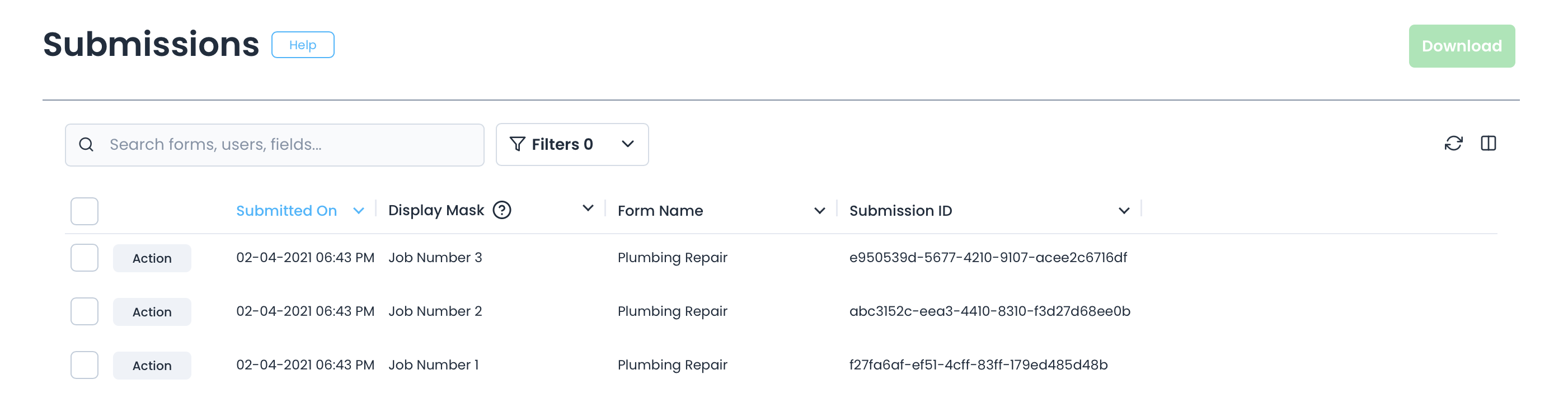
Task: Select the Job Number 1 row checkbox
Action: coord(84,364)
